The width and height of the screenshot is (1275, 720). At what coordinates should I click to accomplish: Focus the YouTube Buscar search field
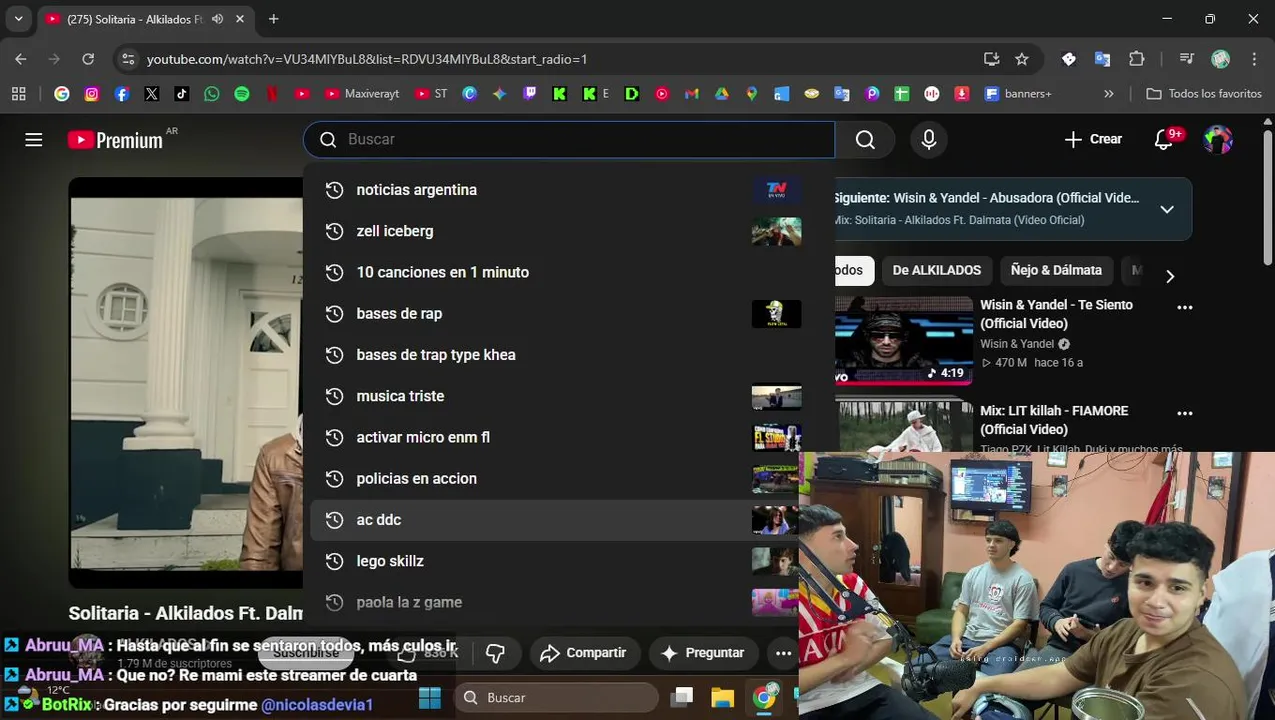point(569,140)
